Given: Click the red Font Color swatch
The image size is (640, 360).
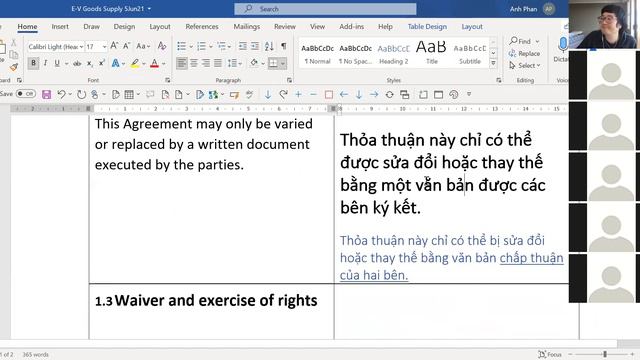Looking at the screenshot, I should coord(154,63).
